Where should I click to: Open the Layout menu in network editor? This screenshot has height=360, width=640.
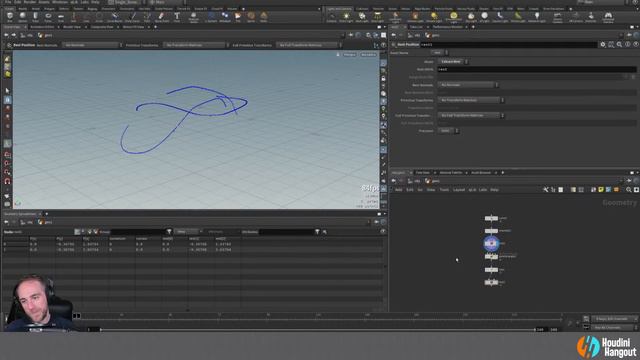(x=459, y=190)
